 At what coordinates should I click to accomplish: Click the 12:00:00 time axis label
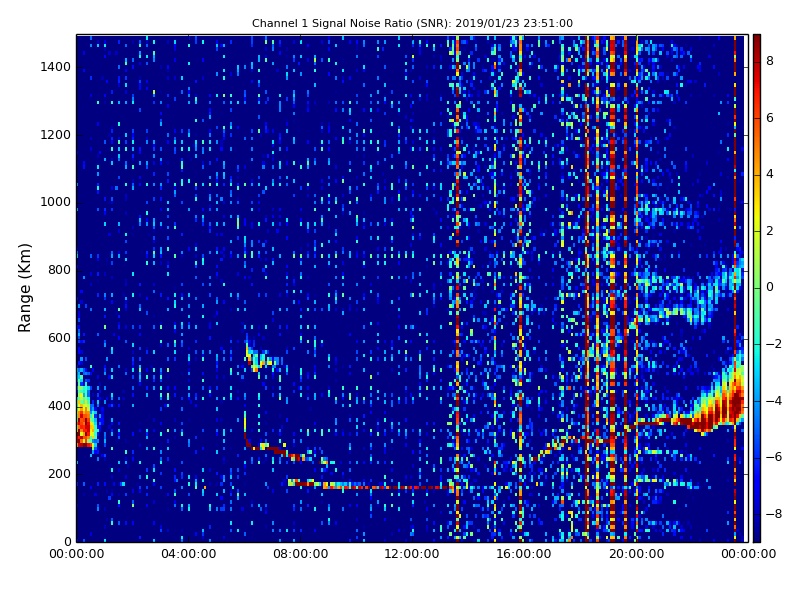click(x=412, y=554)
